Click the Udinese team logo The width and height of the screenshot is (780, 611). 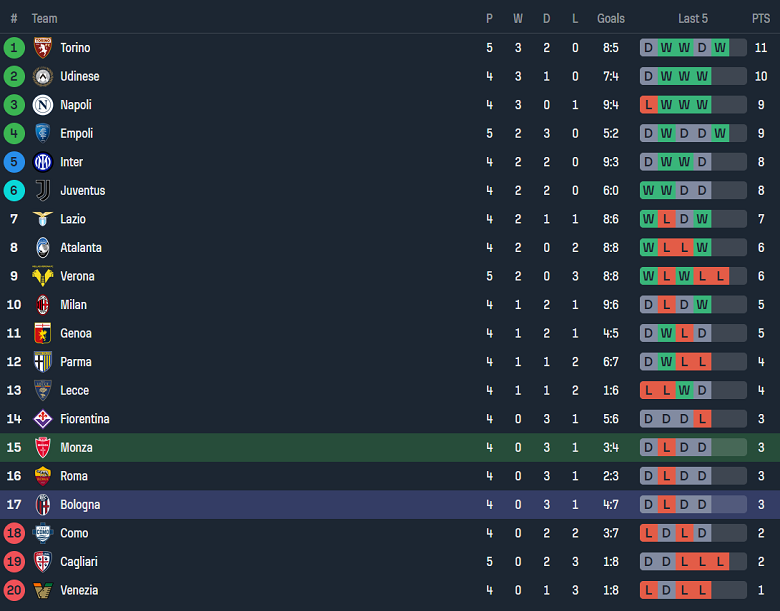pos(42,76)
